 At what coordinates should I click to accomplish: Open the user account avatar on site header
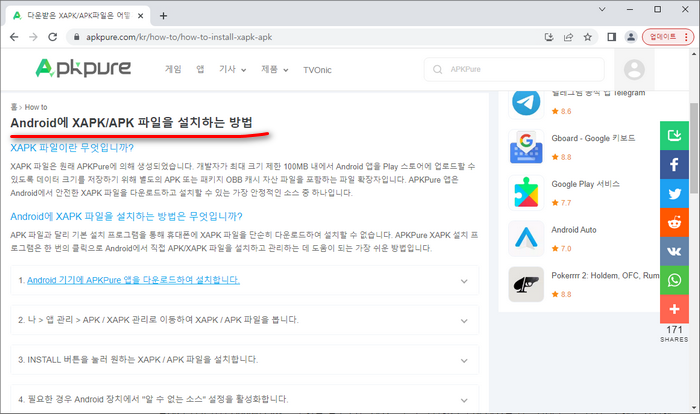634,69
